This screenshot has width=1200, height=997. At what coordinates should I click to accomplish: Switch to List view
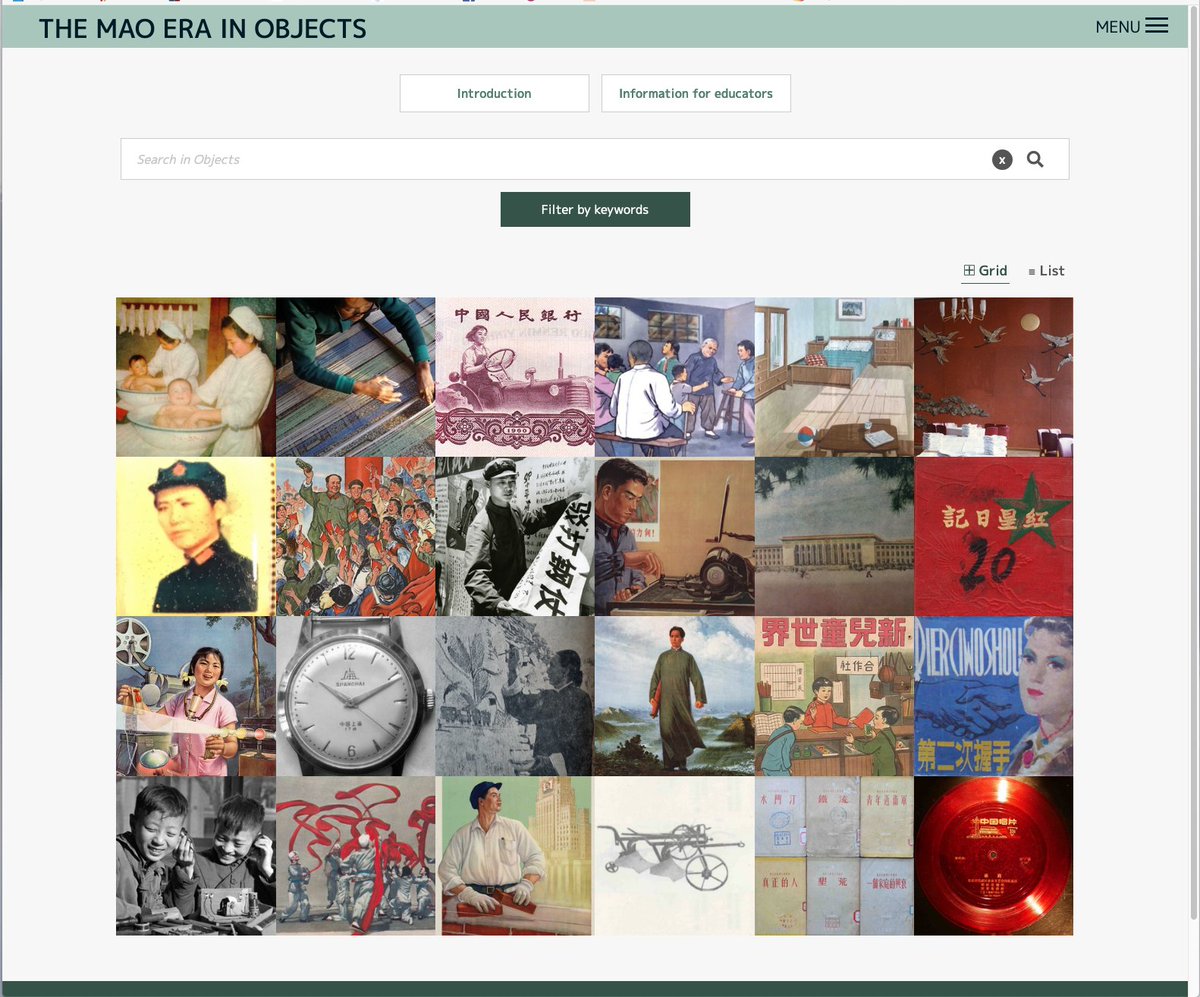pyautogui.click(x=1046, y=271)
